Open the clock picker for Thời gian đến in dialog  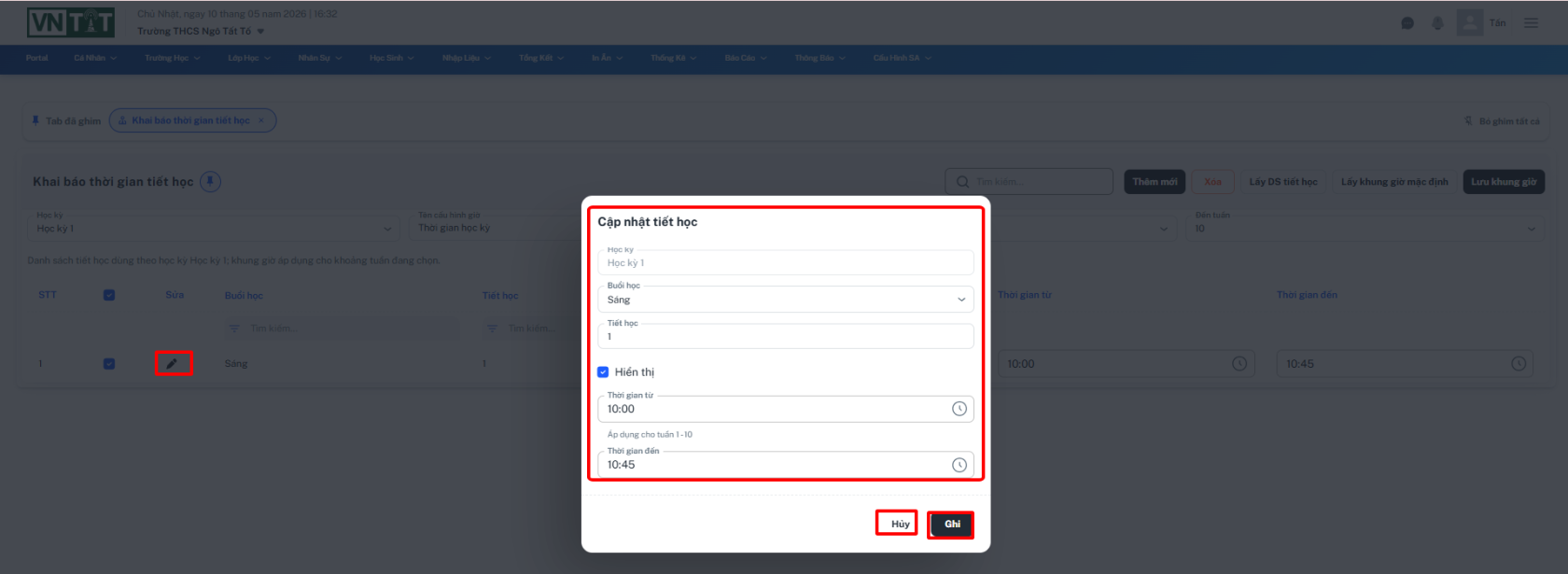pos(959,465)
